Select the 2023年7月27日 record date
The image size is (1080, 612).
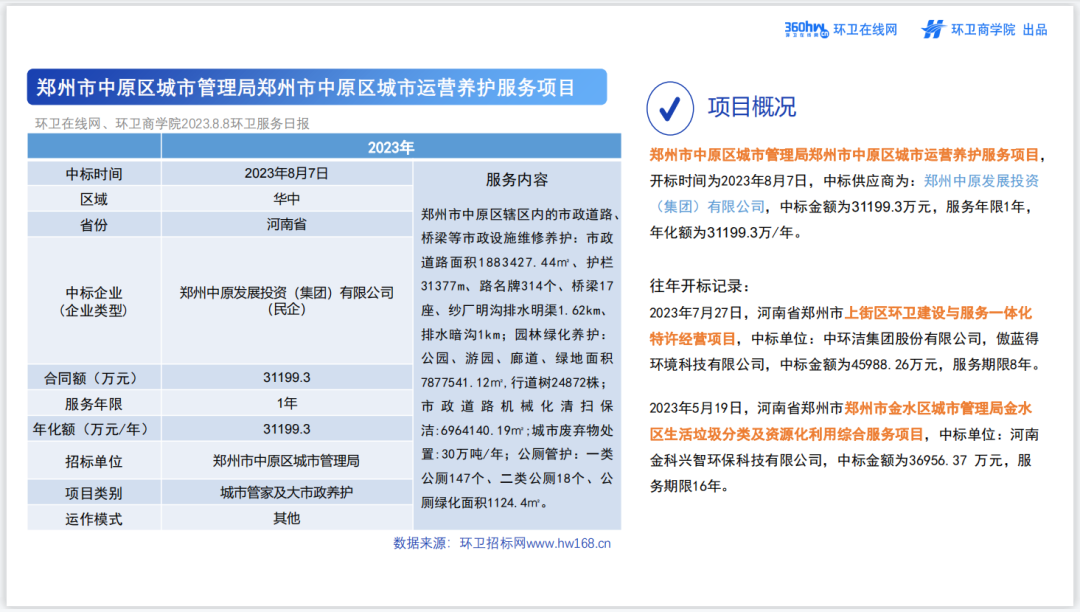697,313
